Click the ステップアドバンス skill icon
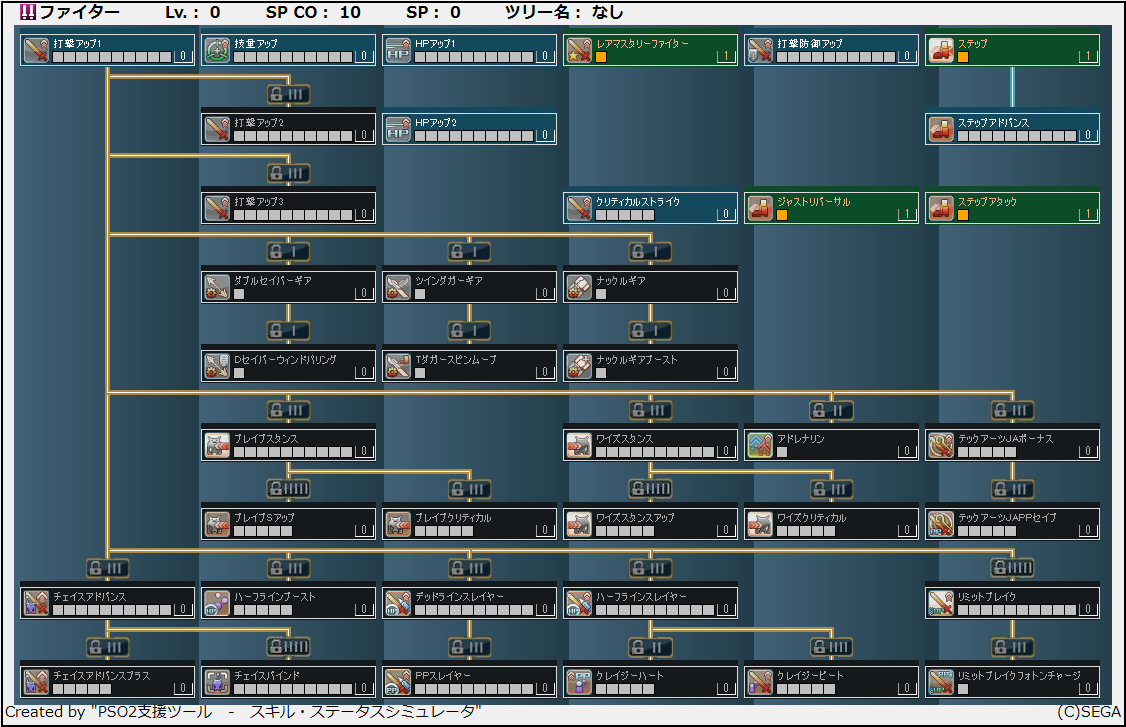 click(x=941, y=129)
